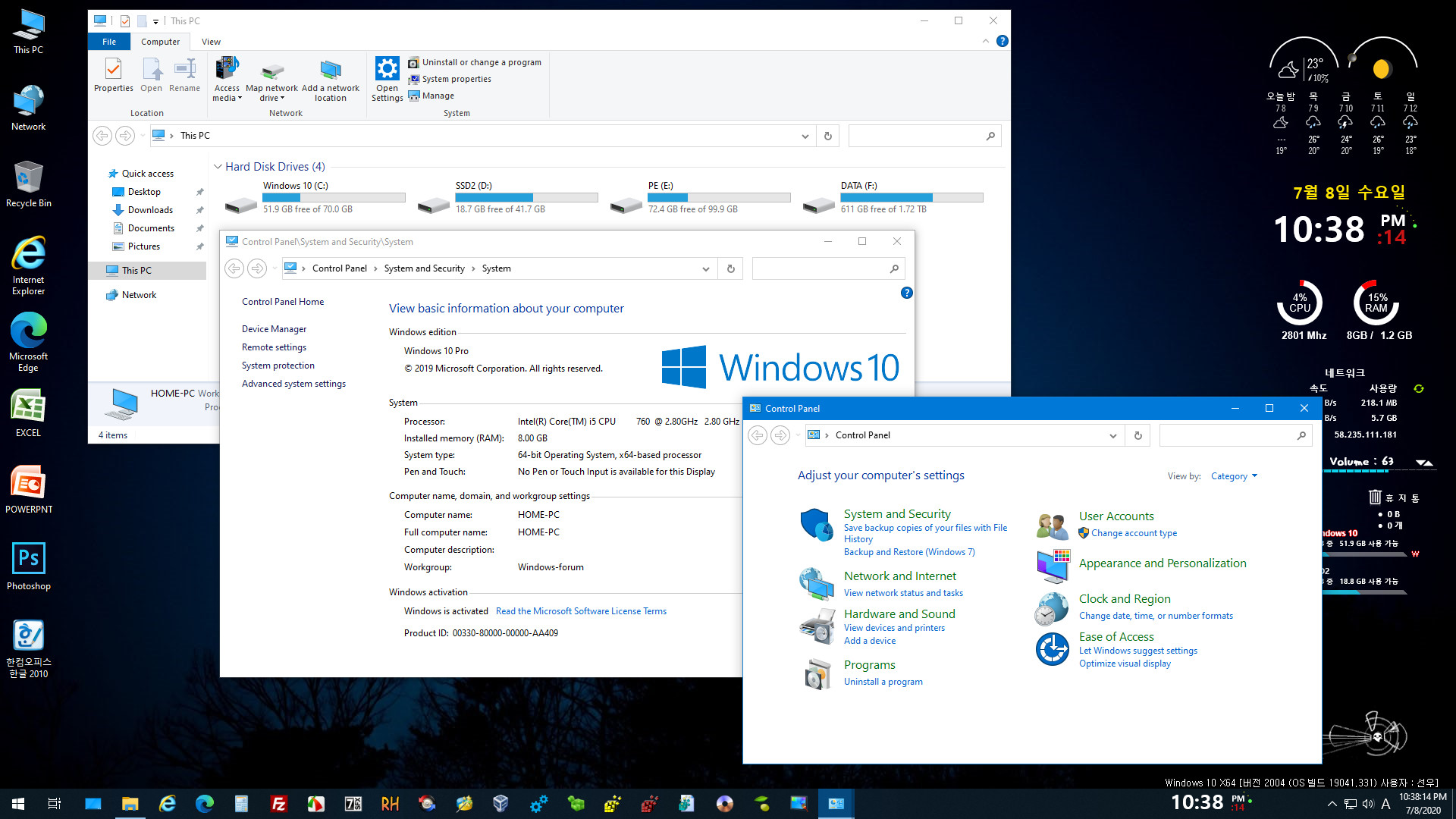Click Add a device link
This screenshot has height=819, width=1456.
870,641
